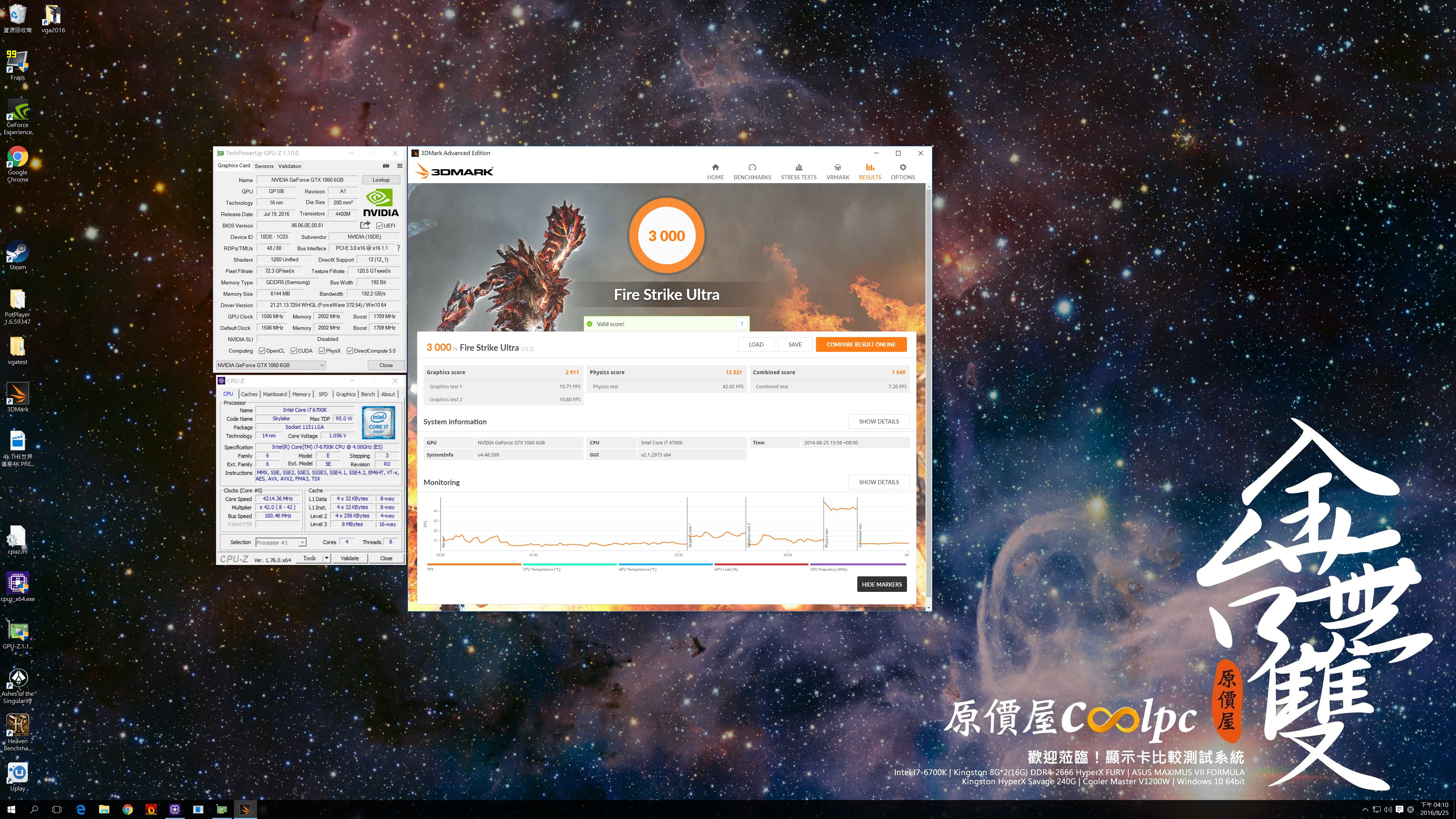The image size is (1456, 819).
Task: Click the Microsoft Edge taskbar icon
Action: click(81, 810)
